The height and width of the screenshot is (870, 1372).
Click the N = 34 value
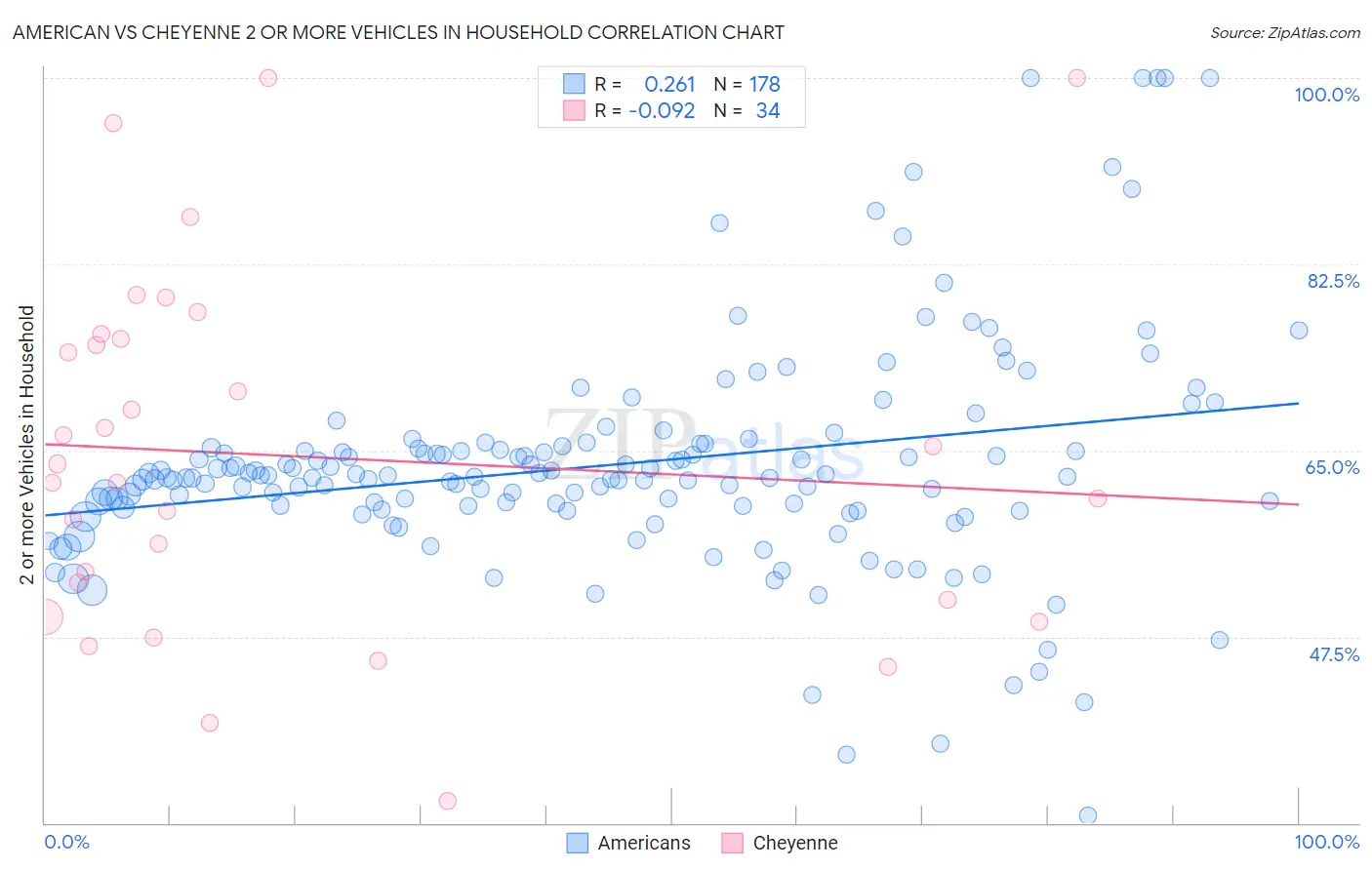[747, 110]
